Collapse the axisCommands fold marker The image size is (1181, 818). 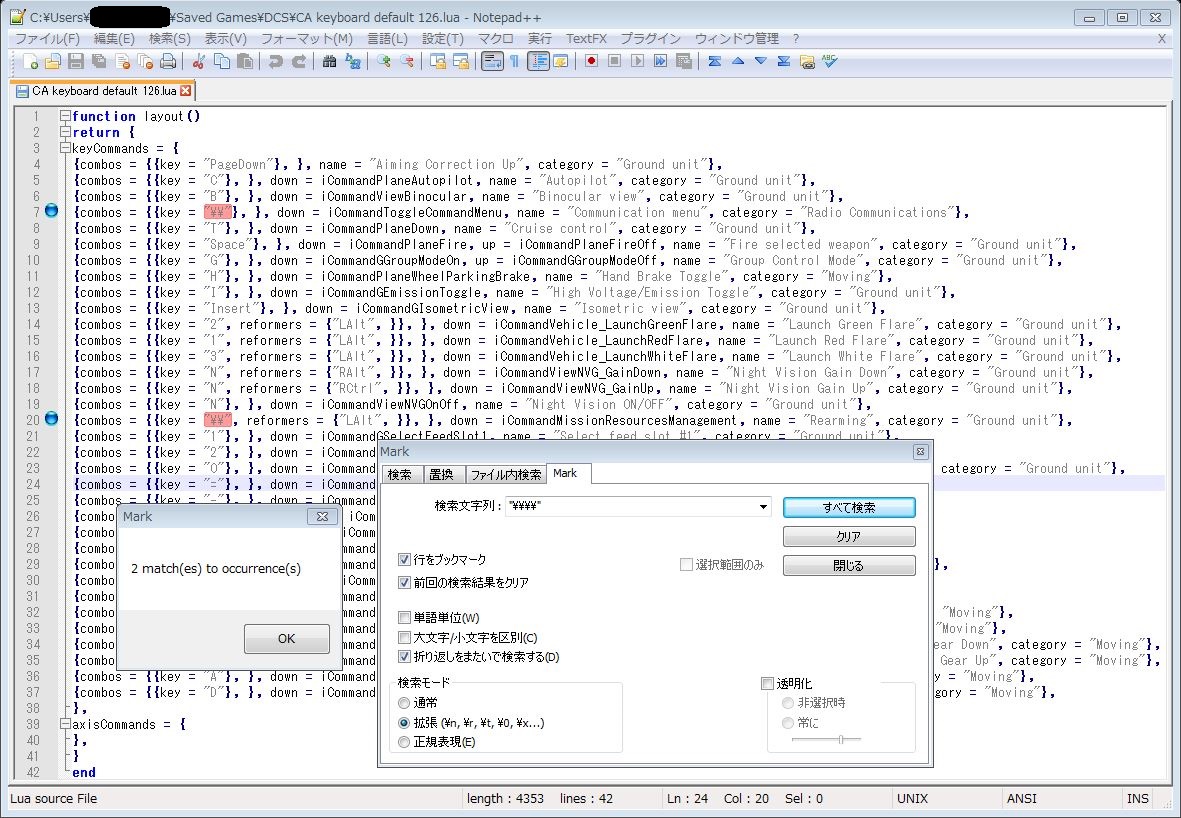[65, 724]
